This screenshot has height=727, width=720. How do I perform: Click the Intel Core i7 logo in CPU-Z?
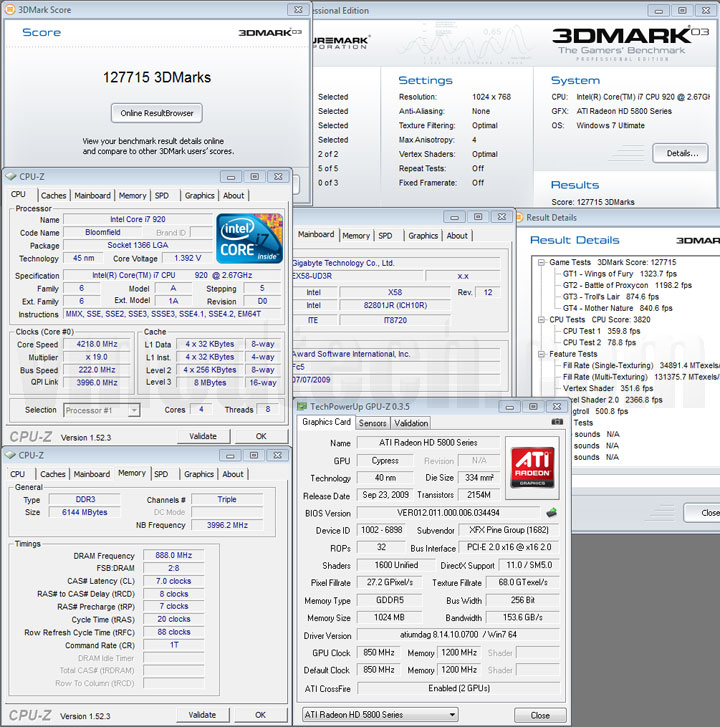coord(249,238)
